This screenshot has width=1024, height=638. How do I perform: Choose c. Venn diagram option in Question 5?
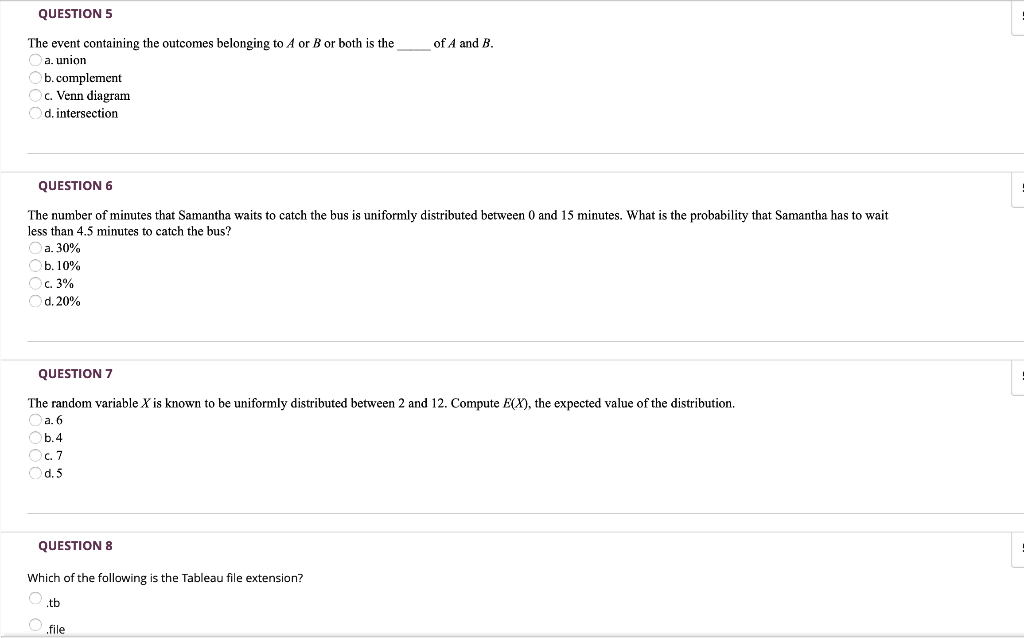(34, 96)
